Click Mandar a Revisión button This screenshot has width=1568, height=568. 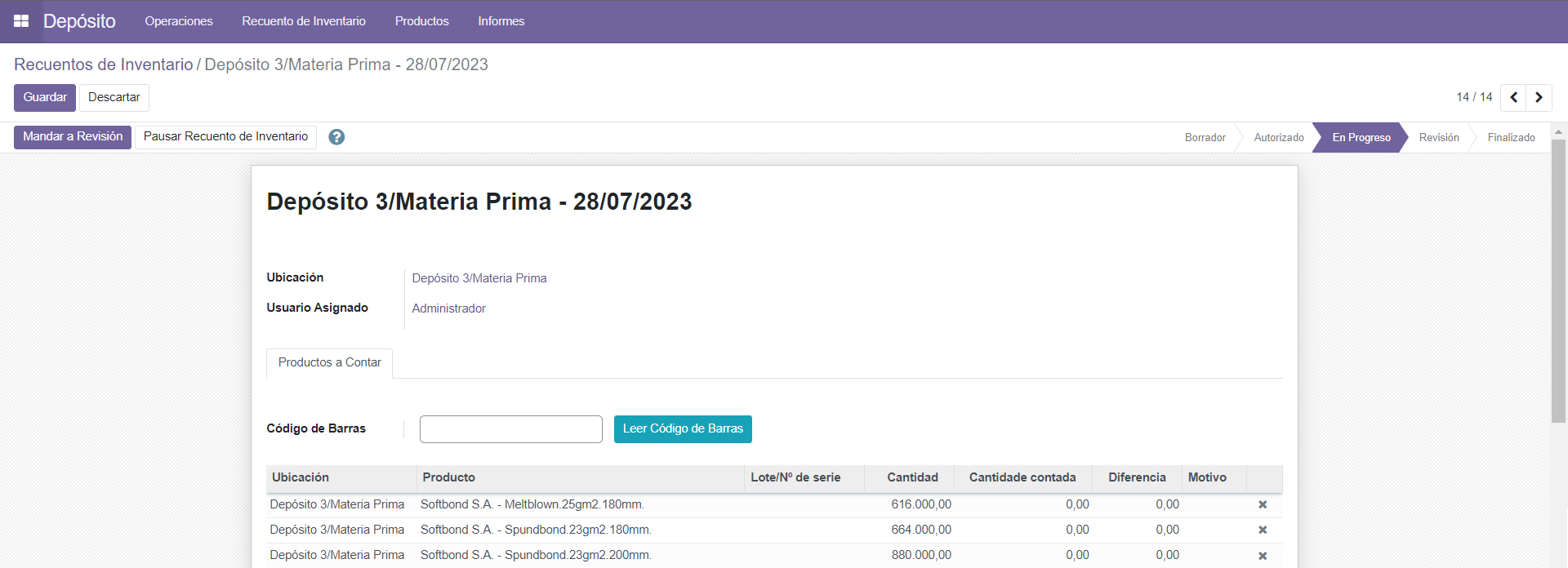(73, 136)
